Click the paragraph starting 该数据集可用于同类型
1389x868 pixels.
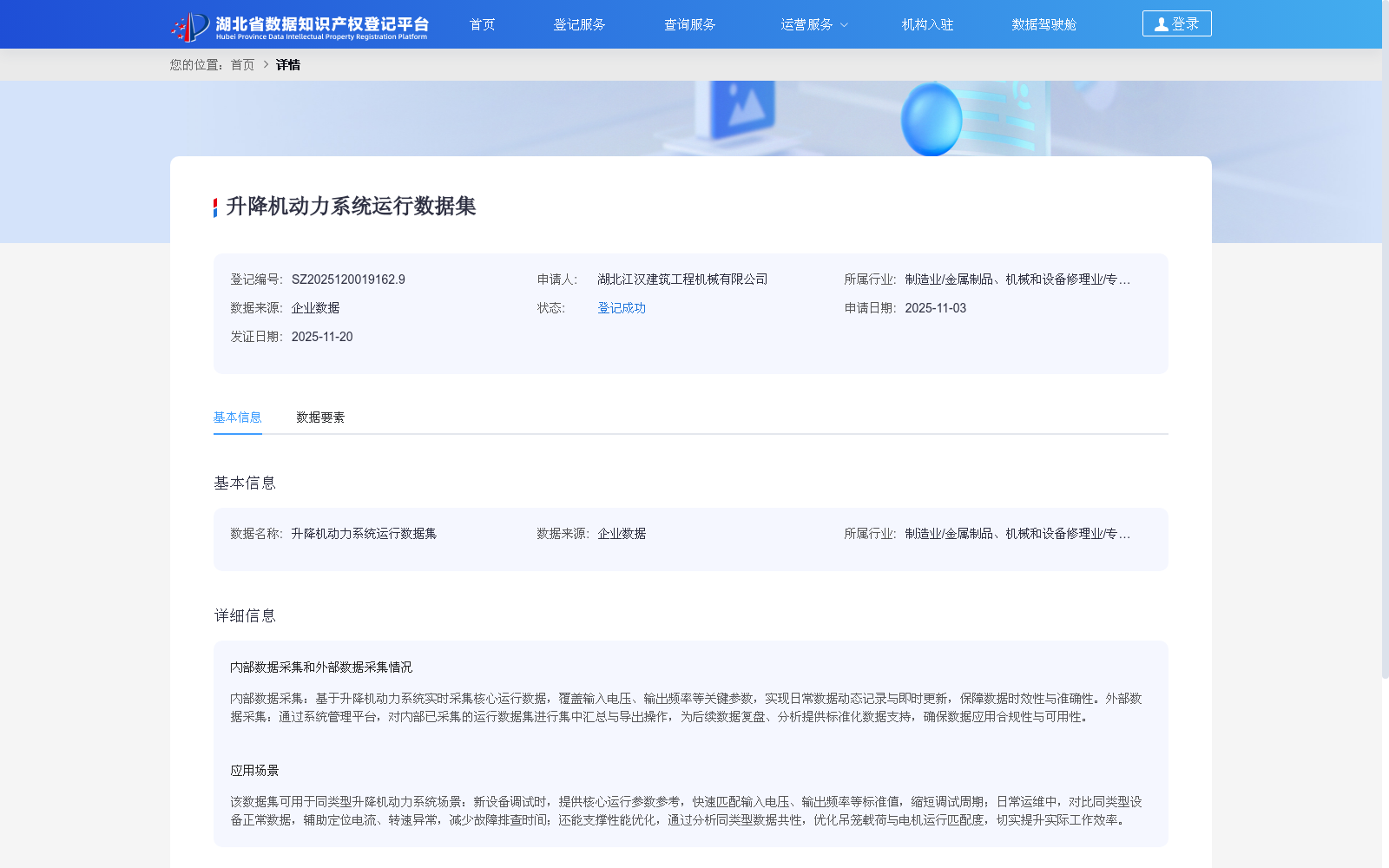click(686, 811)
